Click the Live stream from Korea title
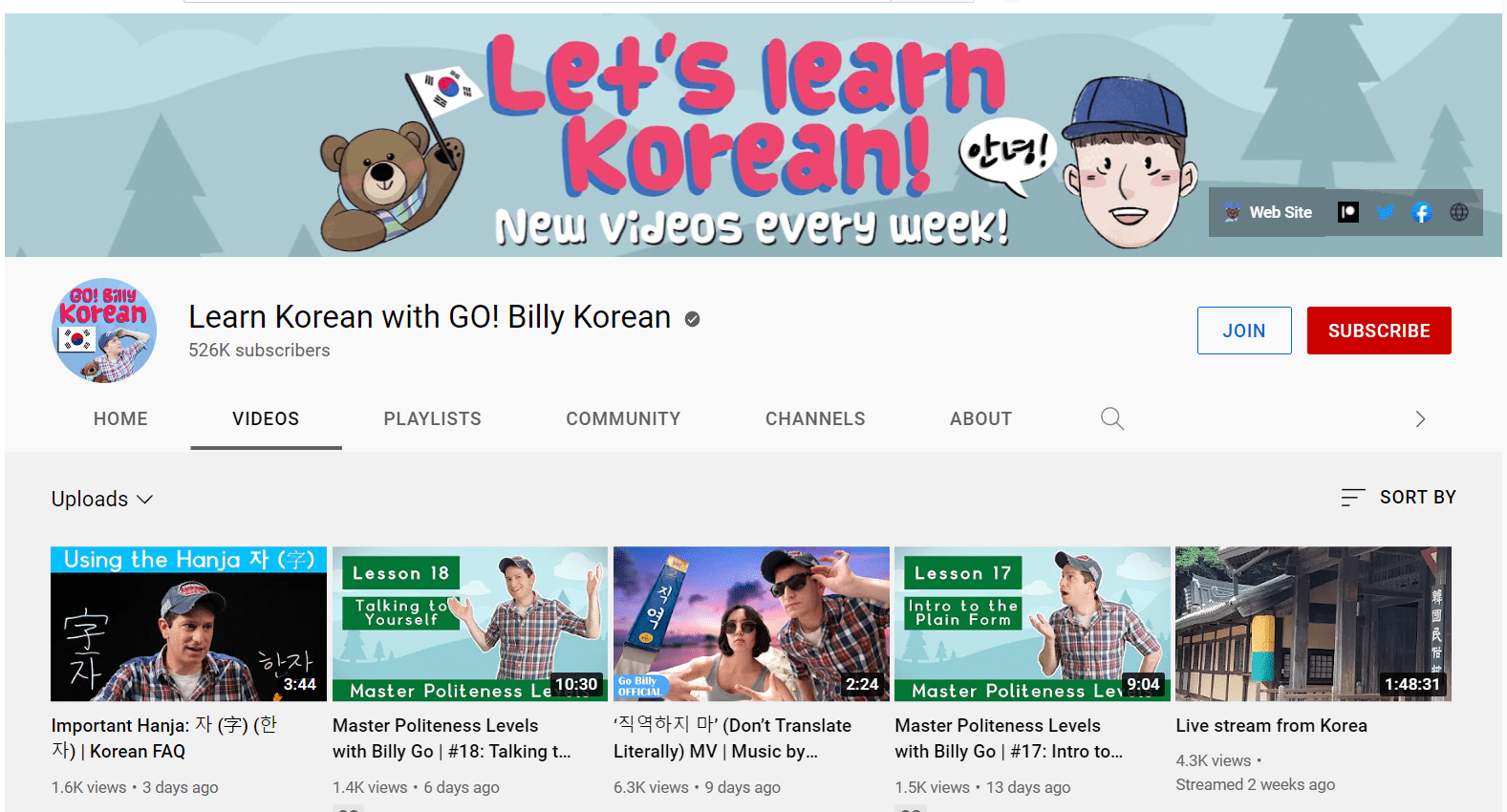This screenshot has height=812, width=1507. pos(1271,726)
